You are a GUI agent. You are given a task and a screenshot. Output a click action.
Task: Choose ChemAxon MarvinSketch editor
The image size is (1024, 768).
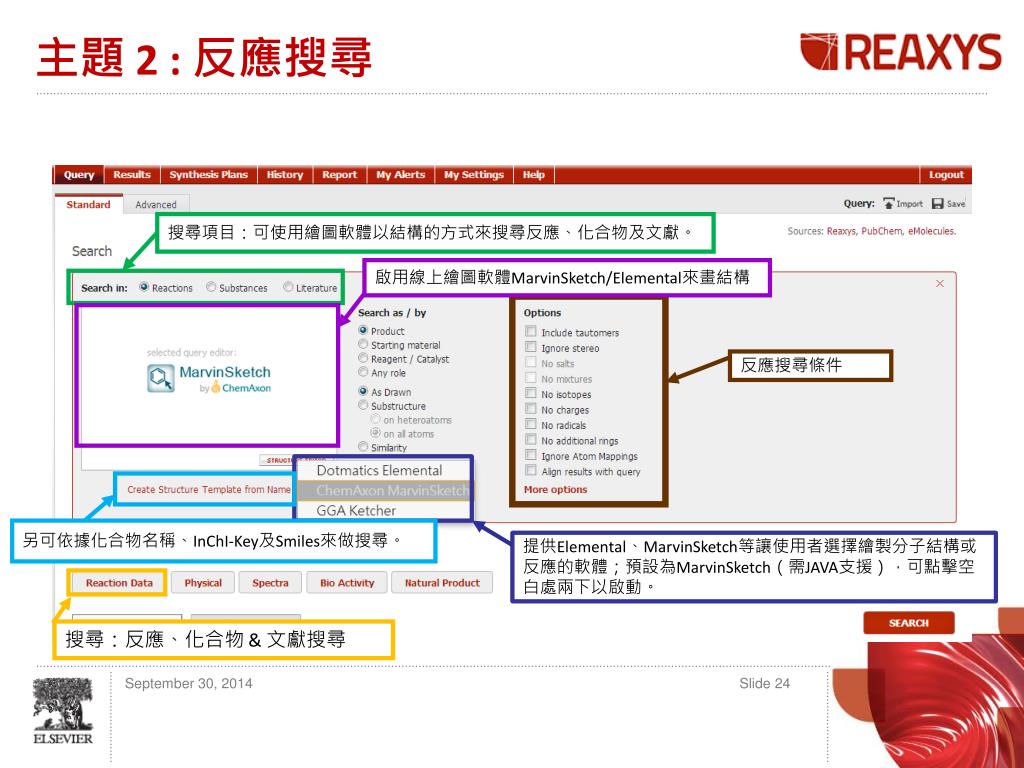point(383,490)
